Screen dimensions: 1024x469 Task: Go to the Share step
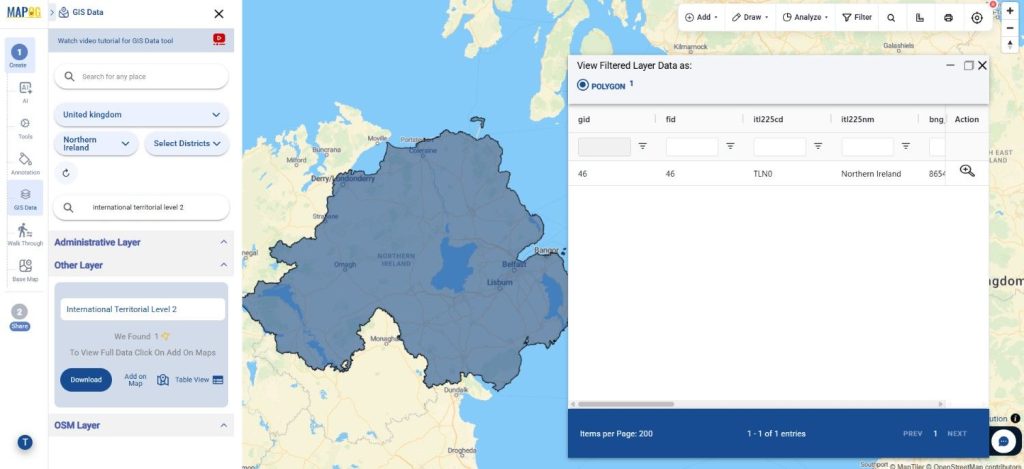pyautogui.click(x=20, y=317)
